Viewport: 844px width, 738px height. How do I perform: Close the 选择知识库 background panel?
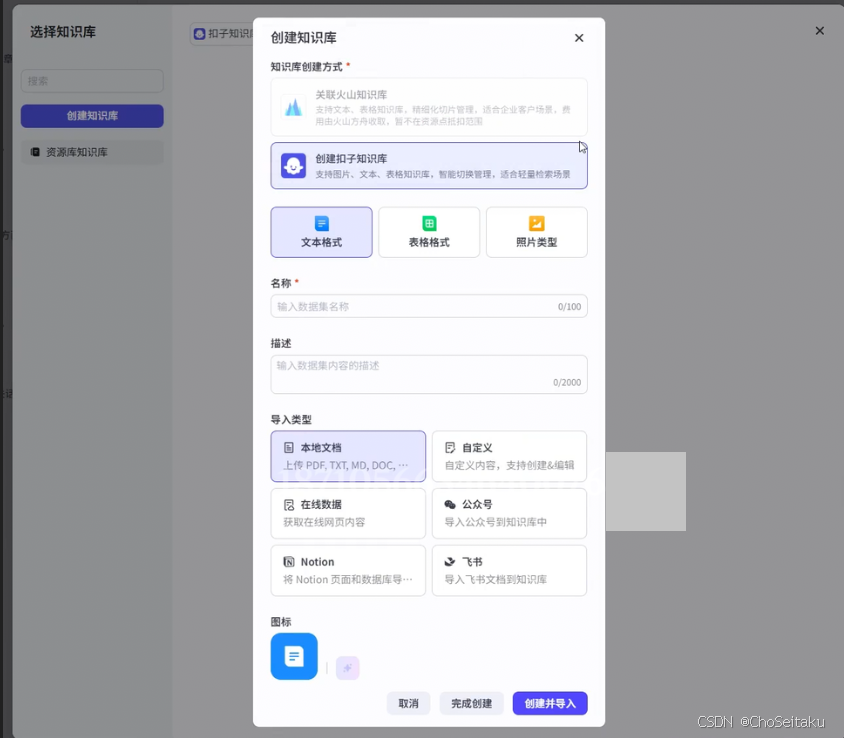coord(819,31)
